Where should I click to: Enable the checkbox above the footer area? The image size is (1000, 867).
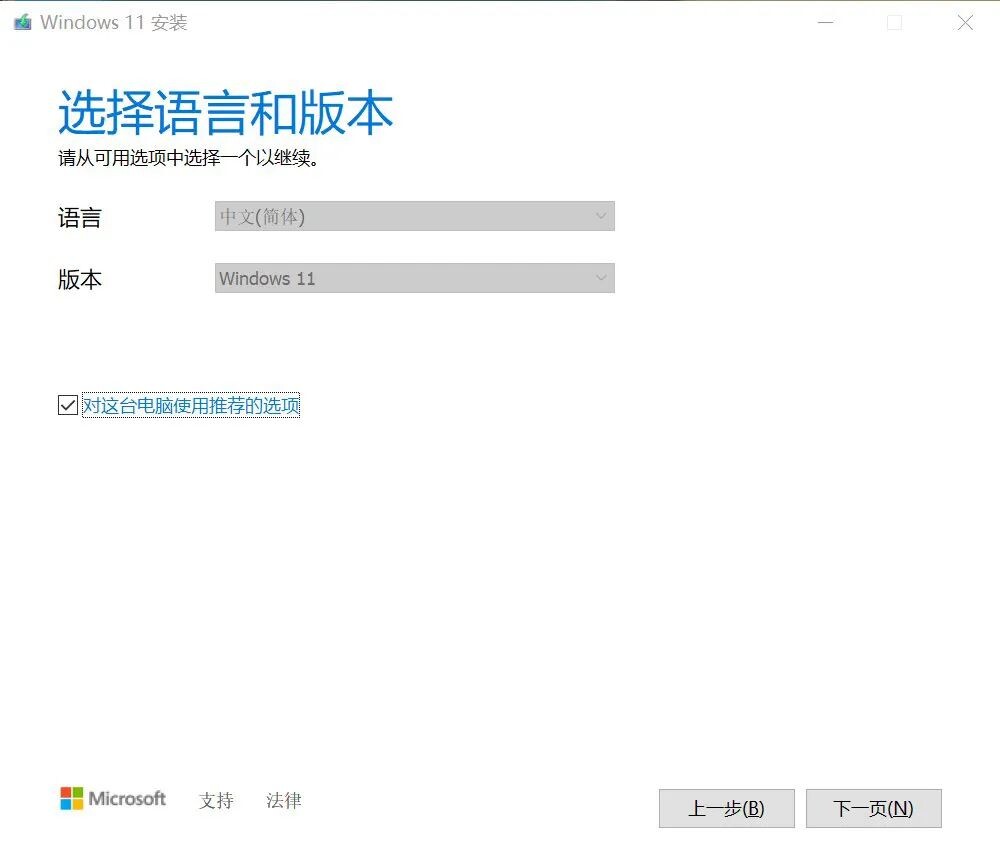point(66,404)
